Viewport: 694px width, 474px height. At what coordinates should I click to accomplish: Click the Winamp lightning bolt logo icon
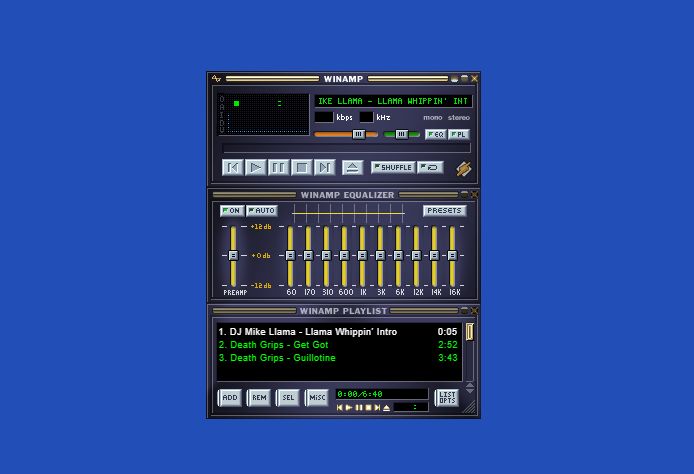(x=463, y=169)
